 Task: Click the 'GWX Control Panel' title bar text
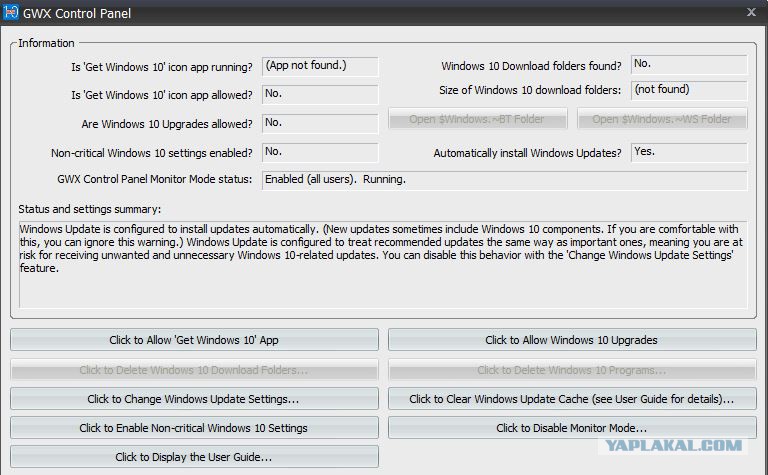coord(77,13)
